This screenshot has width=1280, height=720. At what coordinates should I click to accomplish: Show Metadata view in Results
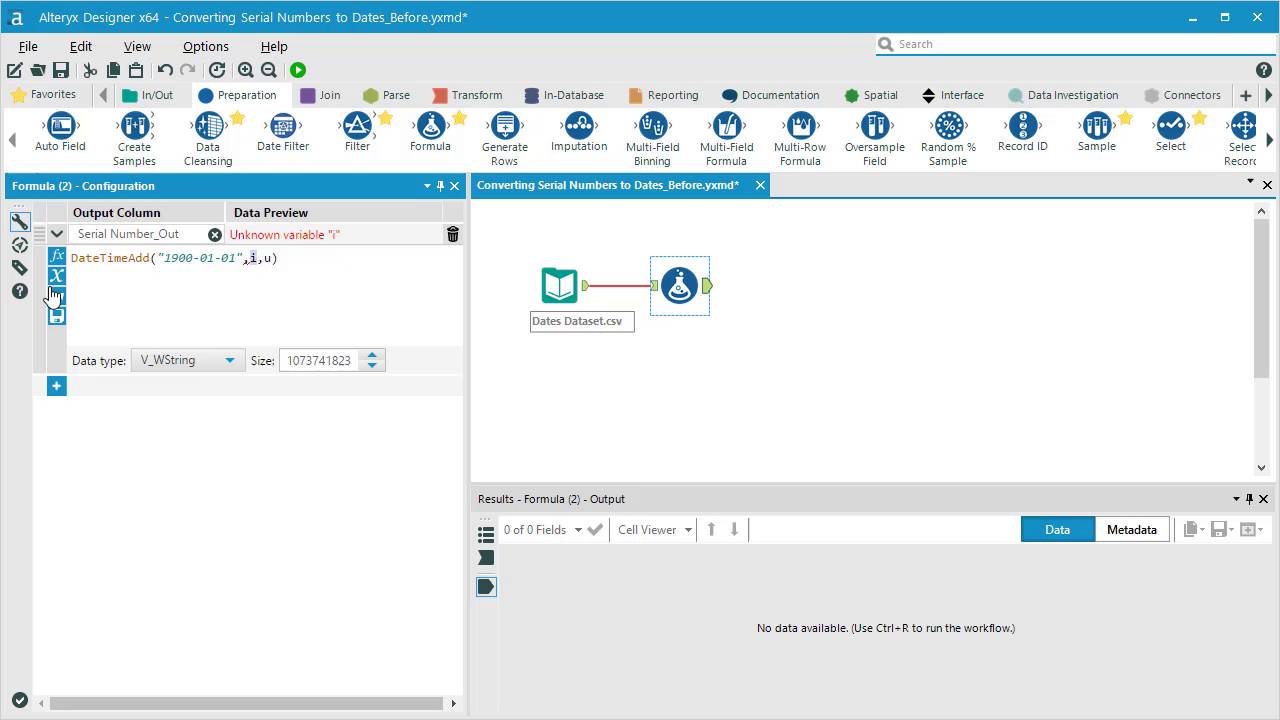[1132, 530]
